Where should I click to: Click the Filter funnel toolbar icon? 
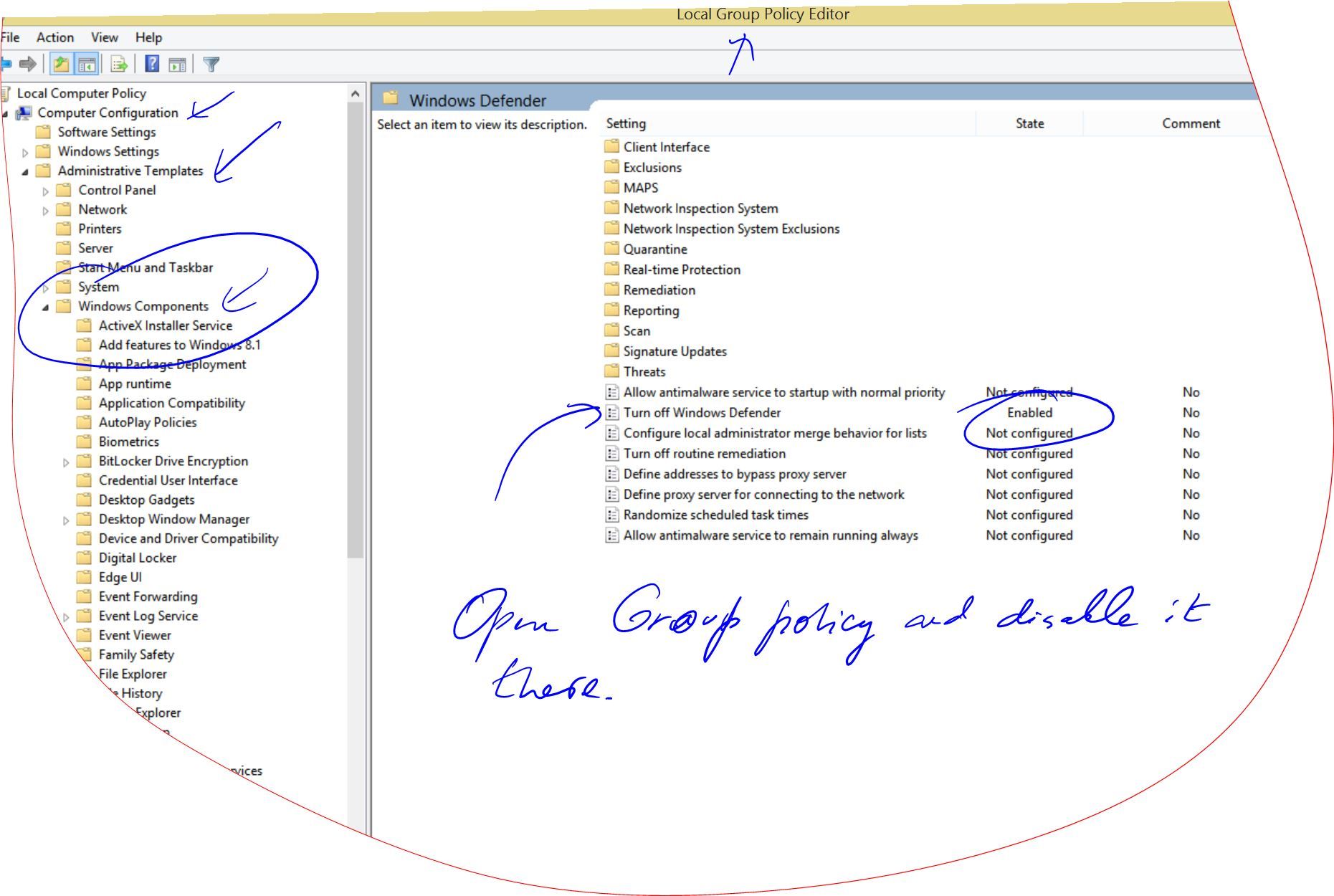[x=211, y=65]
